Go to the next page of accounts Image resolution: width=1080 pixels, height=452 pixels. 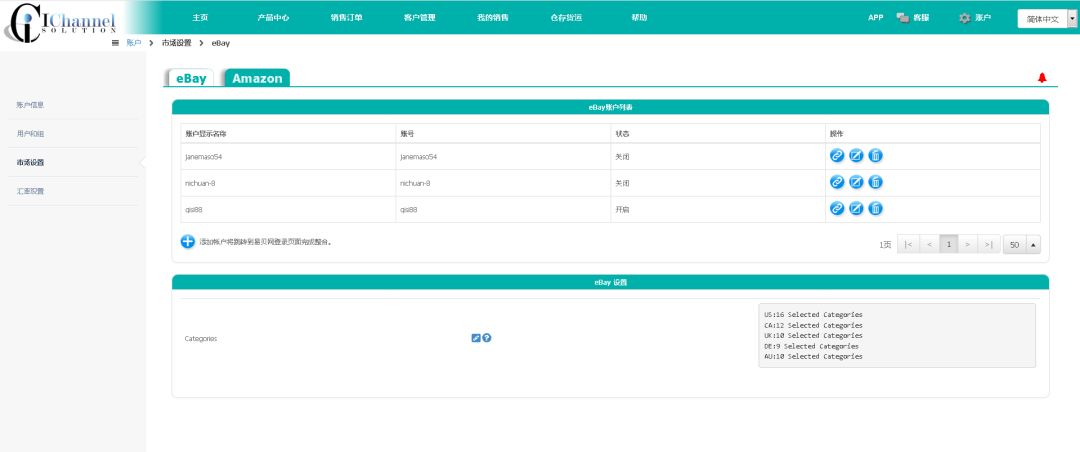[968, 245]
